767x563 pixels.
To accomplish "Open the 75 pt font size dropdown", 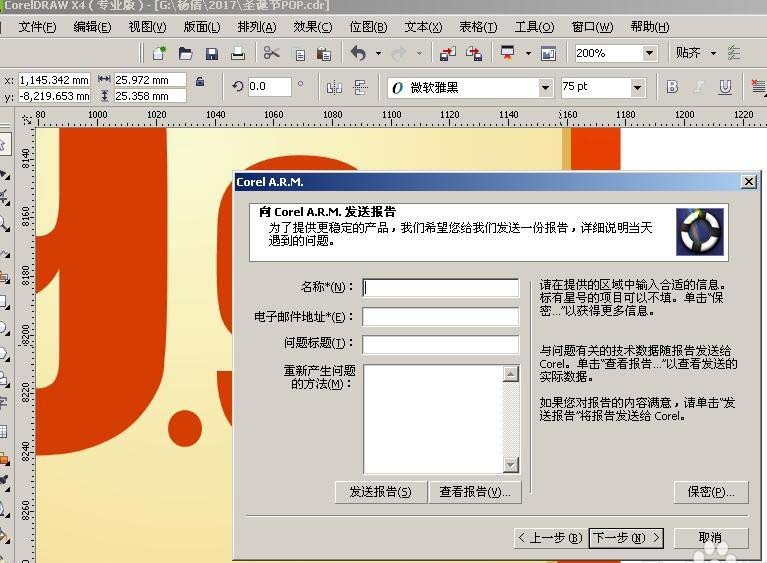I will (x=637, y=88).
